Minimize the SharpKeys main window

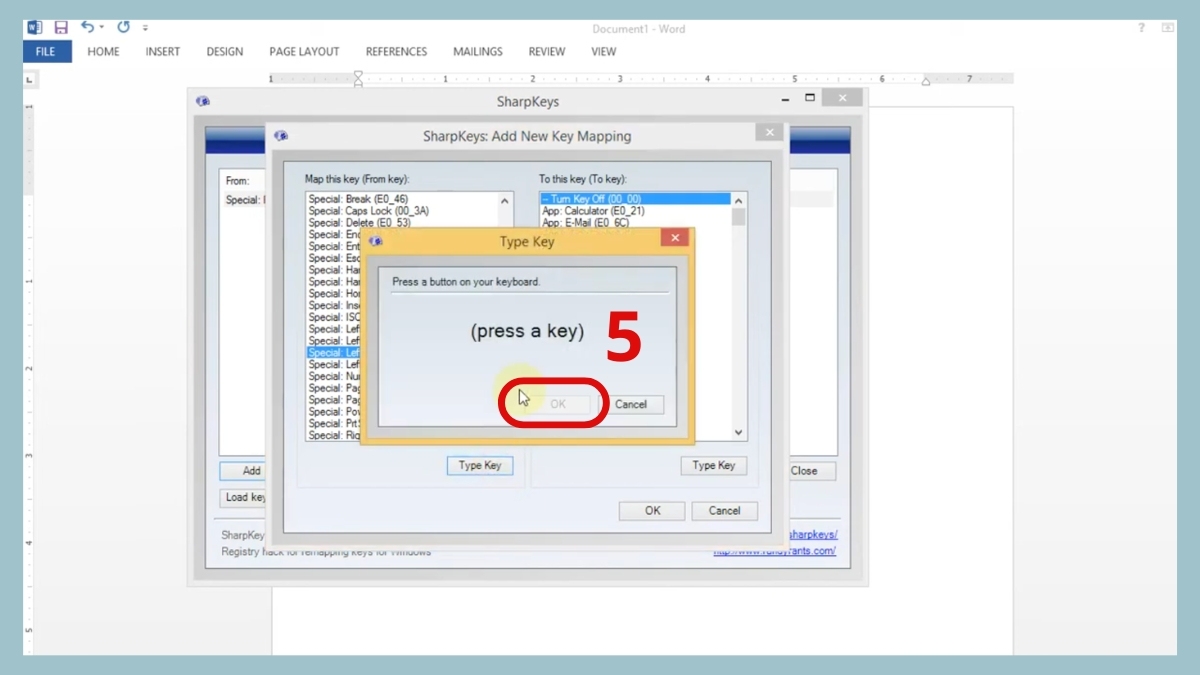click(x=785, y=99)
